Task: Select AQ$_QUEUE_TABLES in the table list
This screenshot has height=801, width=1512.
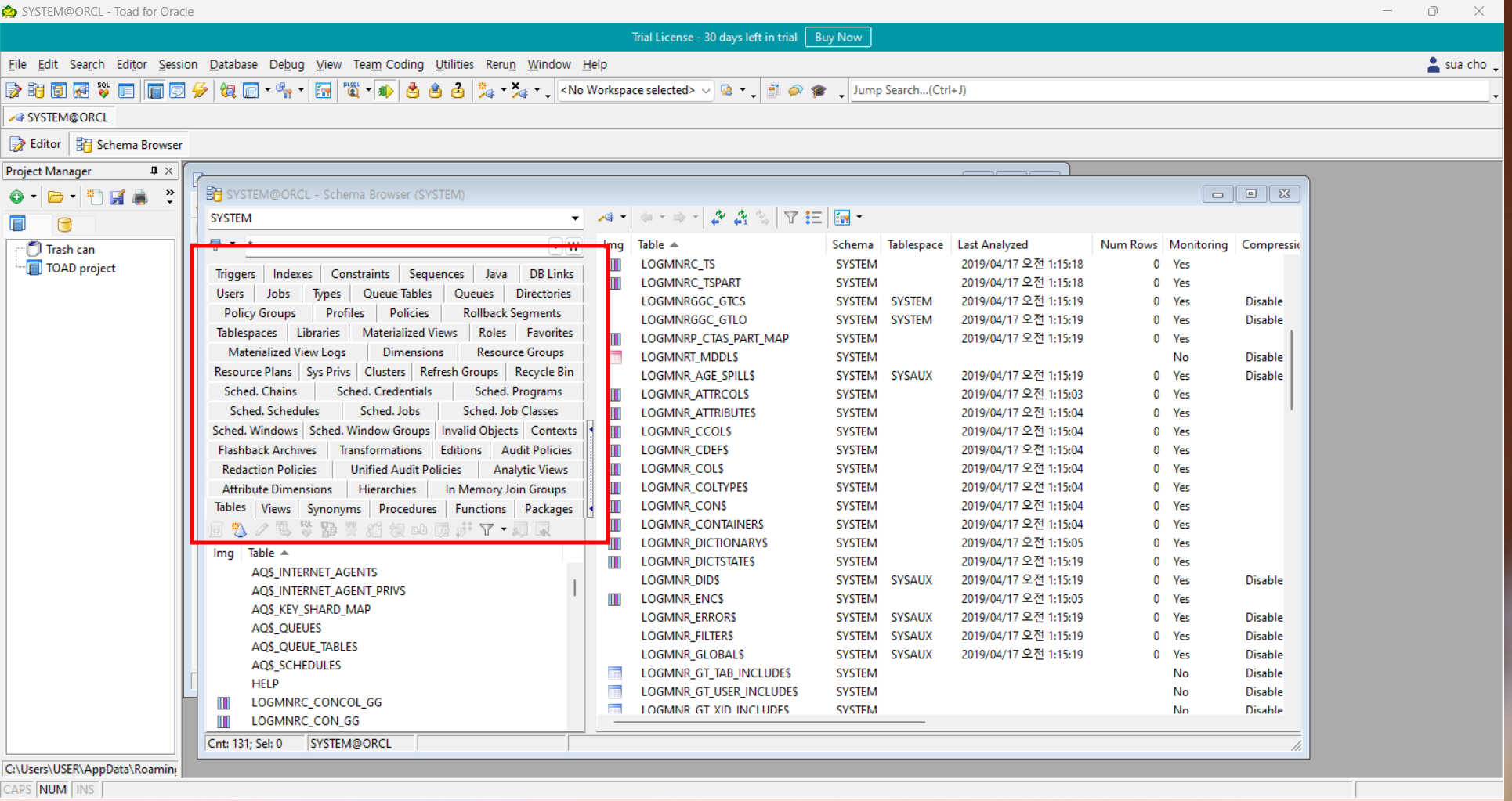Action: 305,647
